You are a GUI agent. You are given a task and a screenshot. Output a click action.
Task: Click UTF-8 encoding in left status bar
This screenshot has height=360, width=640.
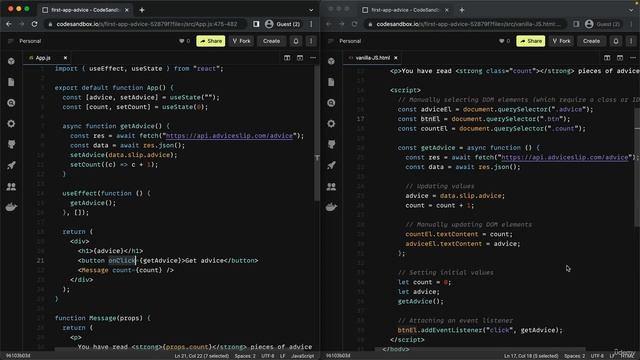click(268, 356)
